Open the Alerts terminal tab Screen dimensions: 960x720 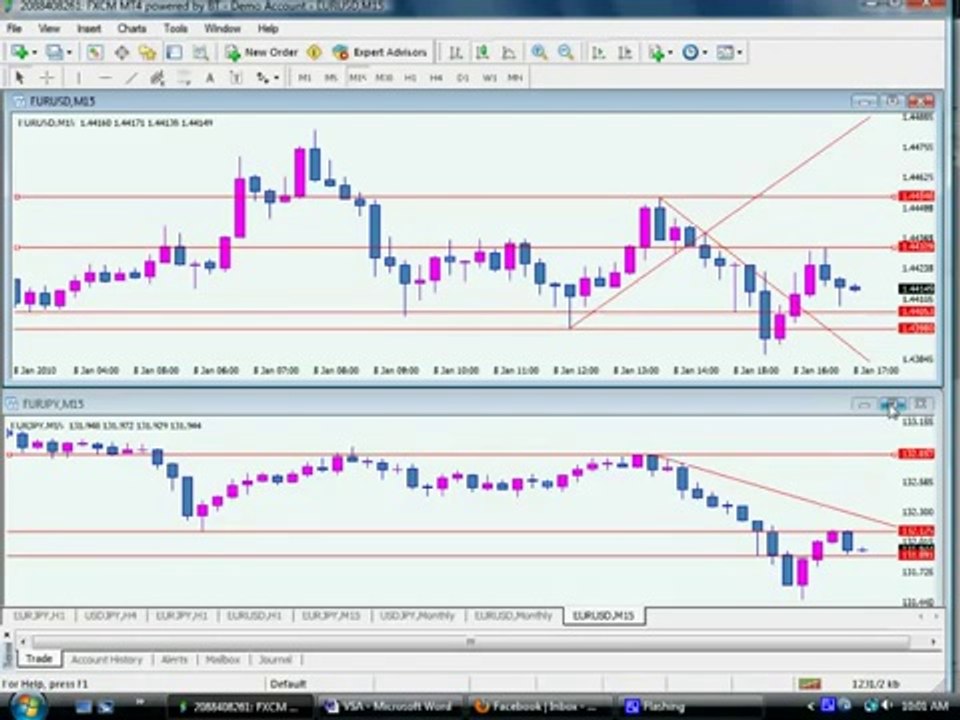tap(174, 660)
